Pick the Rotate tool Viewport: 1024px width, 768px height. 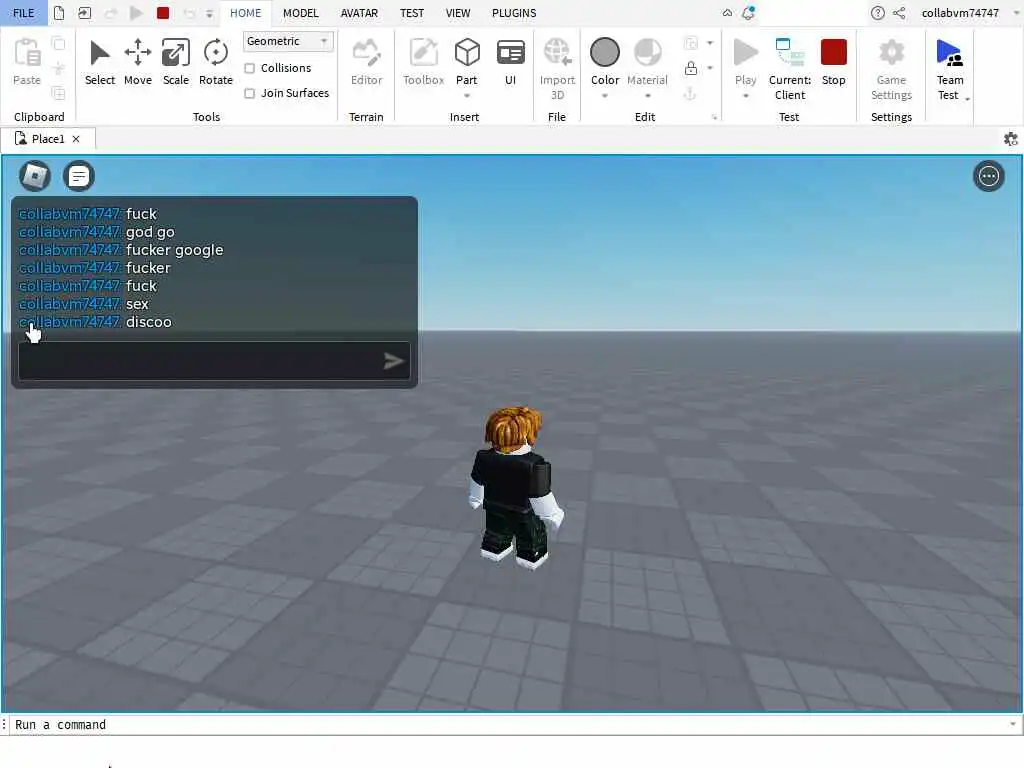pos(216,63)
